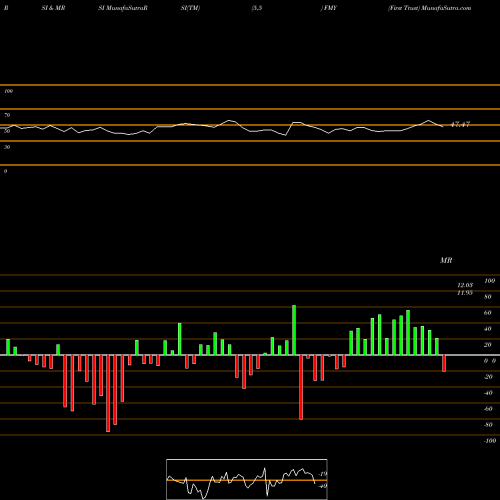This screenshot has width=500, height=500.
Task: Click the '-80' axis label on MR chart
Action: tap(488, 425)
